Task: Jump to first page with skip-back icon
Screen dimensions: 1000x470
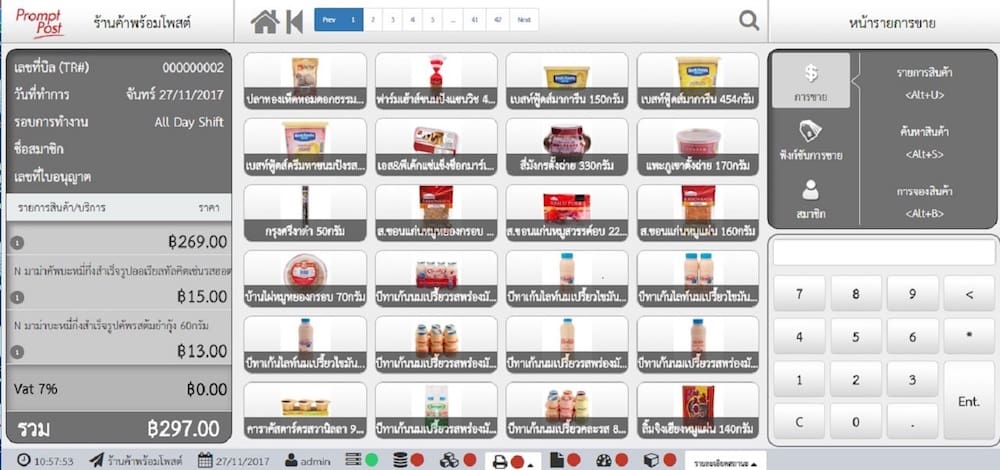Action: click(294, 21)
